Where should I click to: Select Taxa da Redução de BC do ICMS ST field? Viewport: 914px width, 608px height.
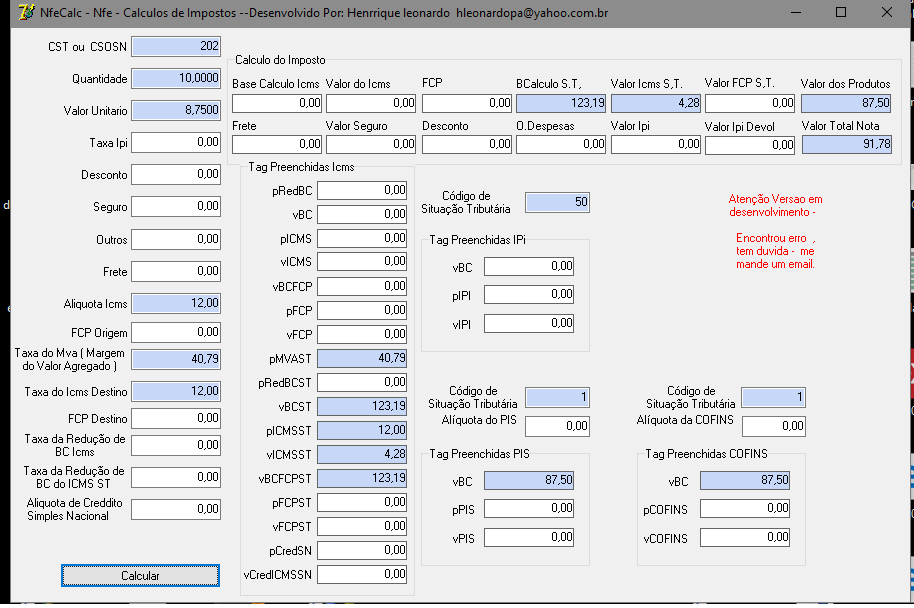176,478
